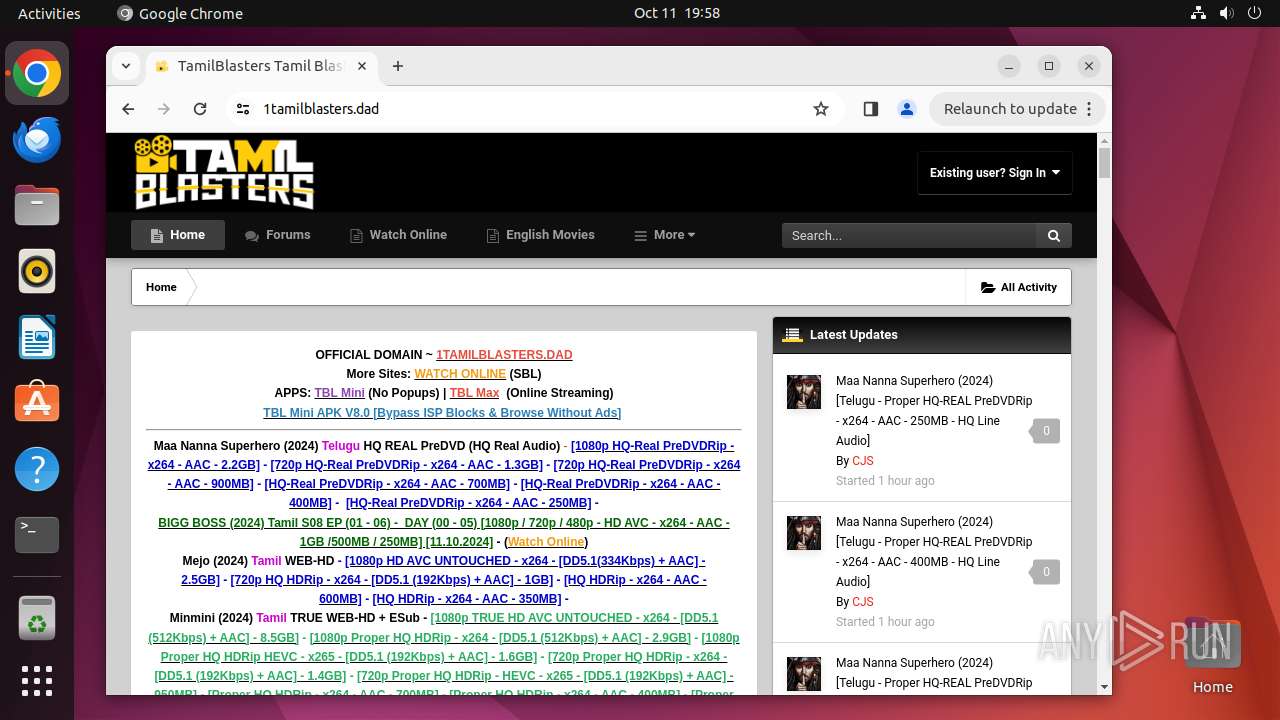Image resolution: width=1280 pixels, height=720 pixels.
Task: Open Mejo 1080p HD AVC UNTOUCHED link
Action: click(443, 570)
